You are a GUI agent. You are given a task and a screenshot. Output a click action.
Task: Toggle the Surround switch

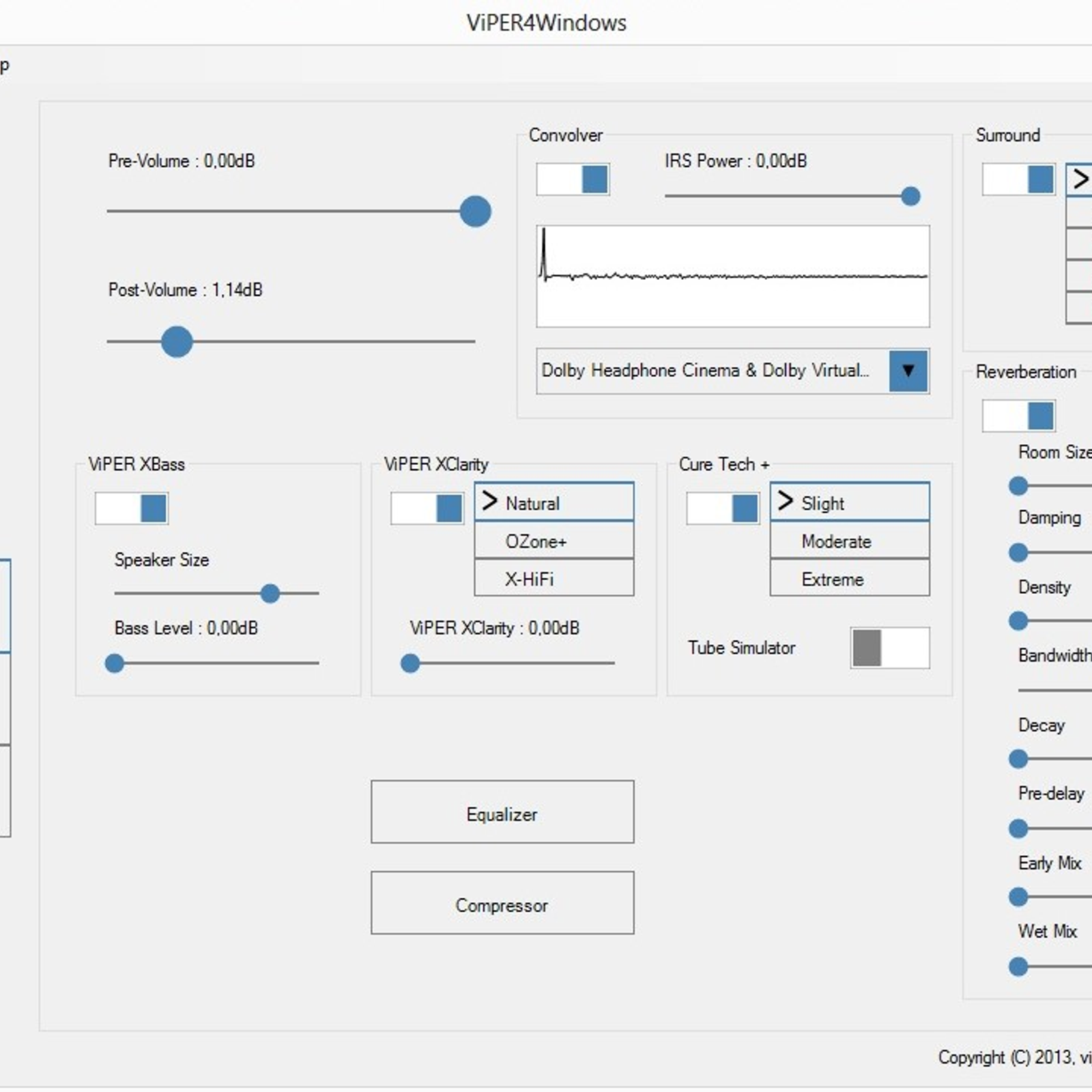(x=1018, y=179)
